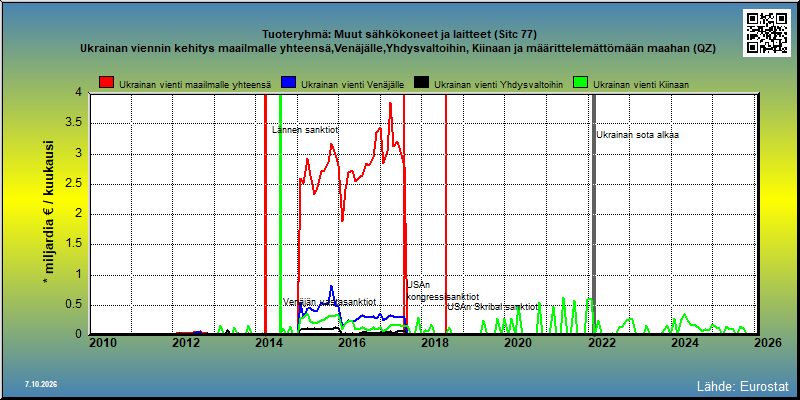Click the QR code in the corner
800x400 pixels.
click(x=766, y=33)
